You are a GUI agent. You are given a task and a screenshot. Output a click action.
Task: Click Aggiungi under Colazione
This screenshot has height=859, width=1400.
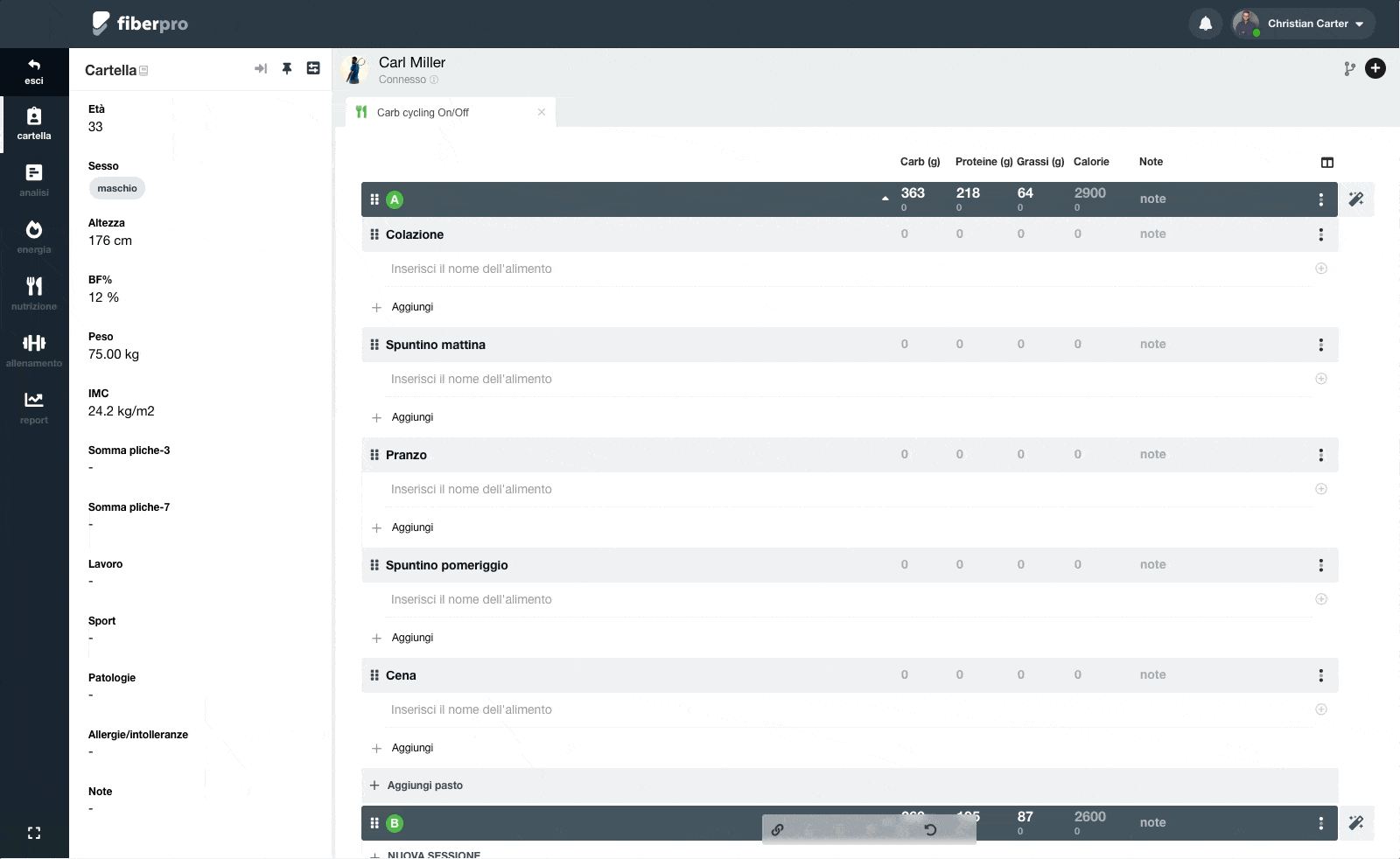pos(402,307)
